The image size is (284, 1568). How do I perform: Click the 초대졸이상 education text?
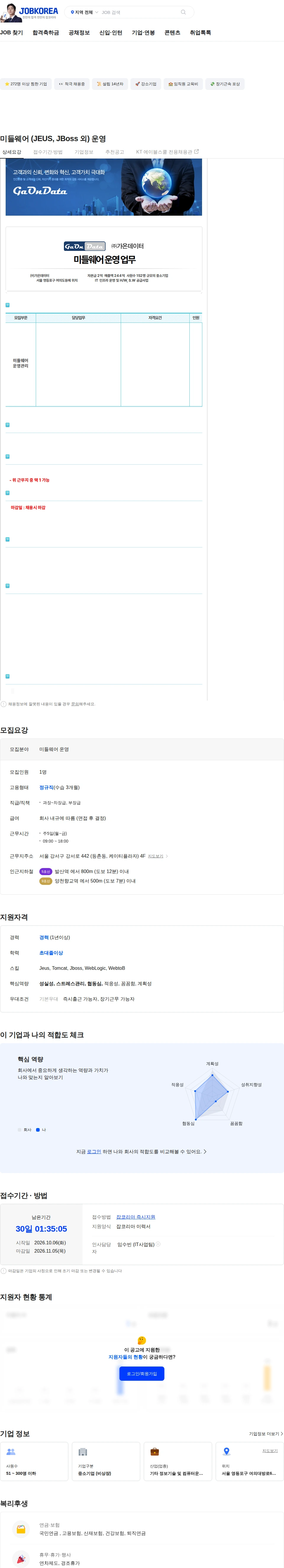click(51, 953)
